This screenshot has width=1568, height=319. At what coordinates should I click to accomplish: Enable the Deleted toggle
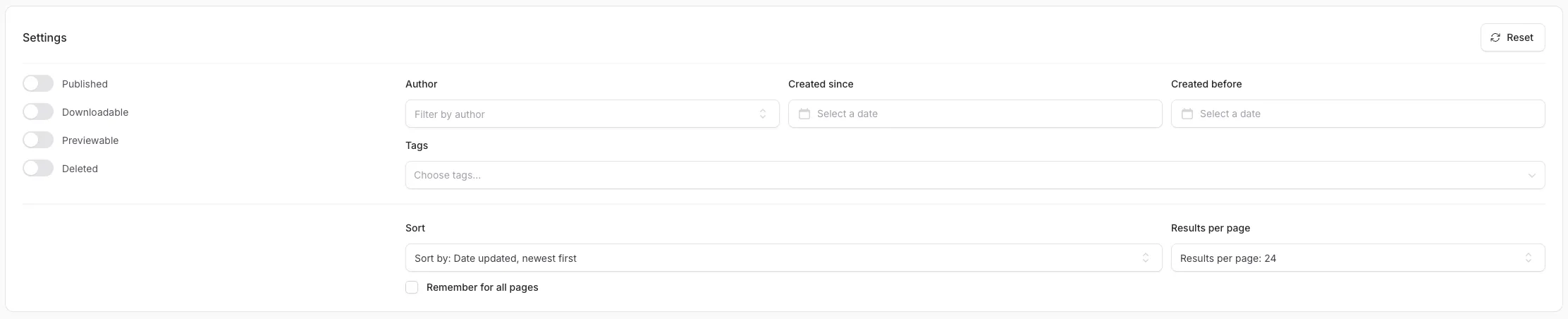pos(38,169)
